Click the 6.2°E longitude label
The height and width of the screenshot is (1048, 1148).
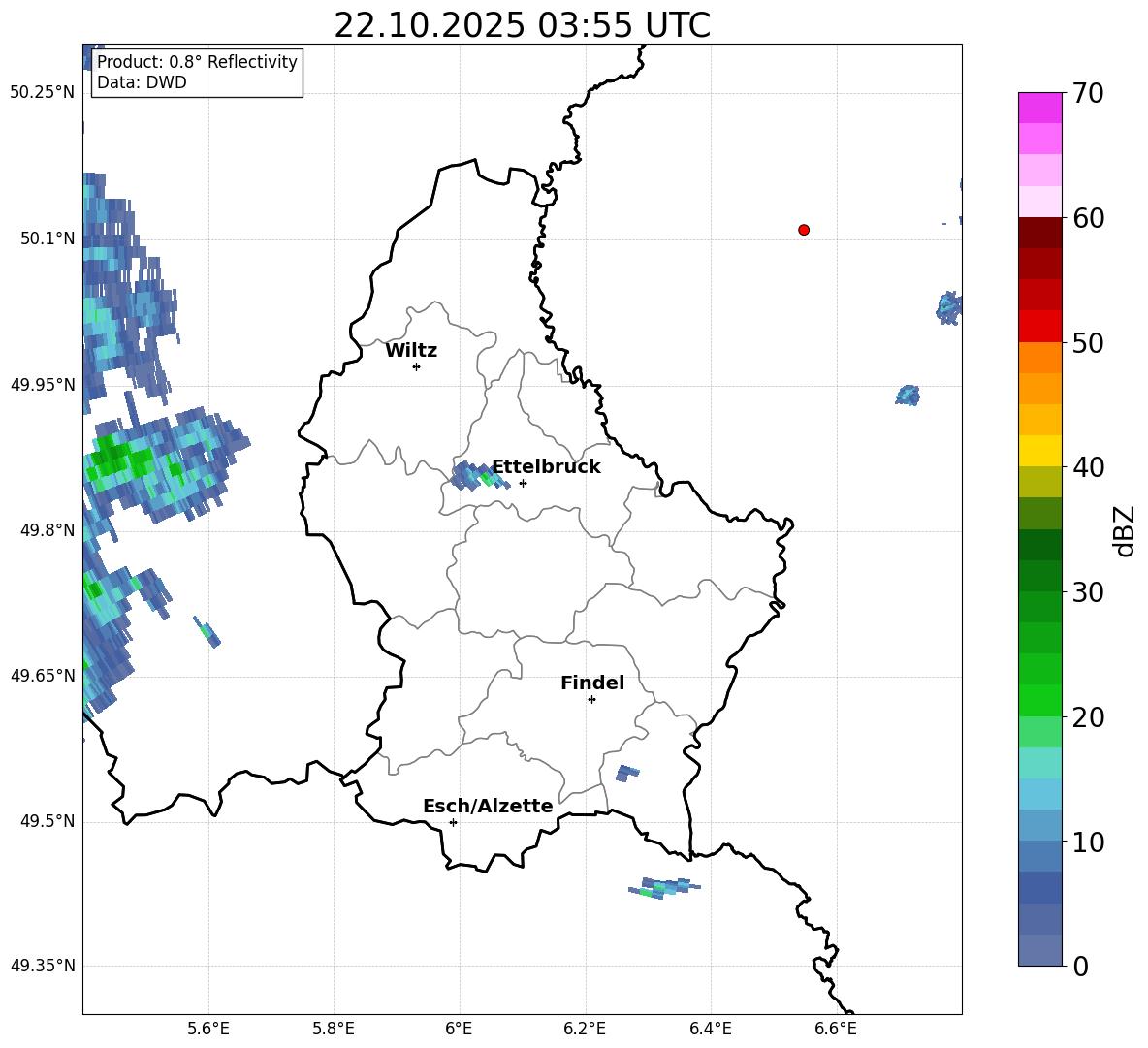tap(585, 1029)
